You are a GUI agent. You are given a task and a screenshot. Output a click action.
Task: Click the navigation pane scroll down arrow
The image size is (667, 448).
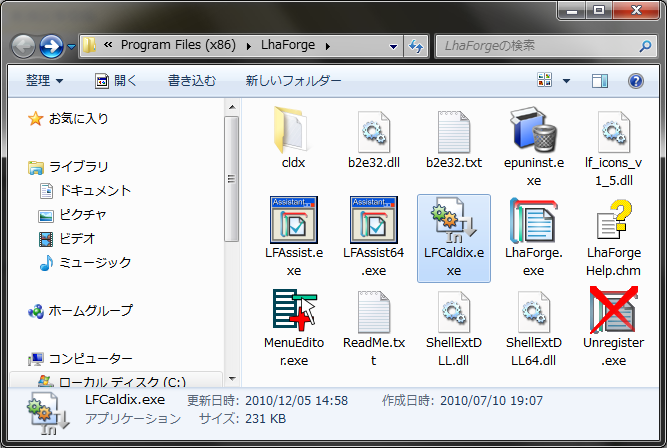point(232,378)
